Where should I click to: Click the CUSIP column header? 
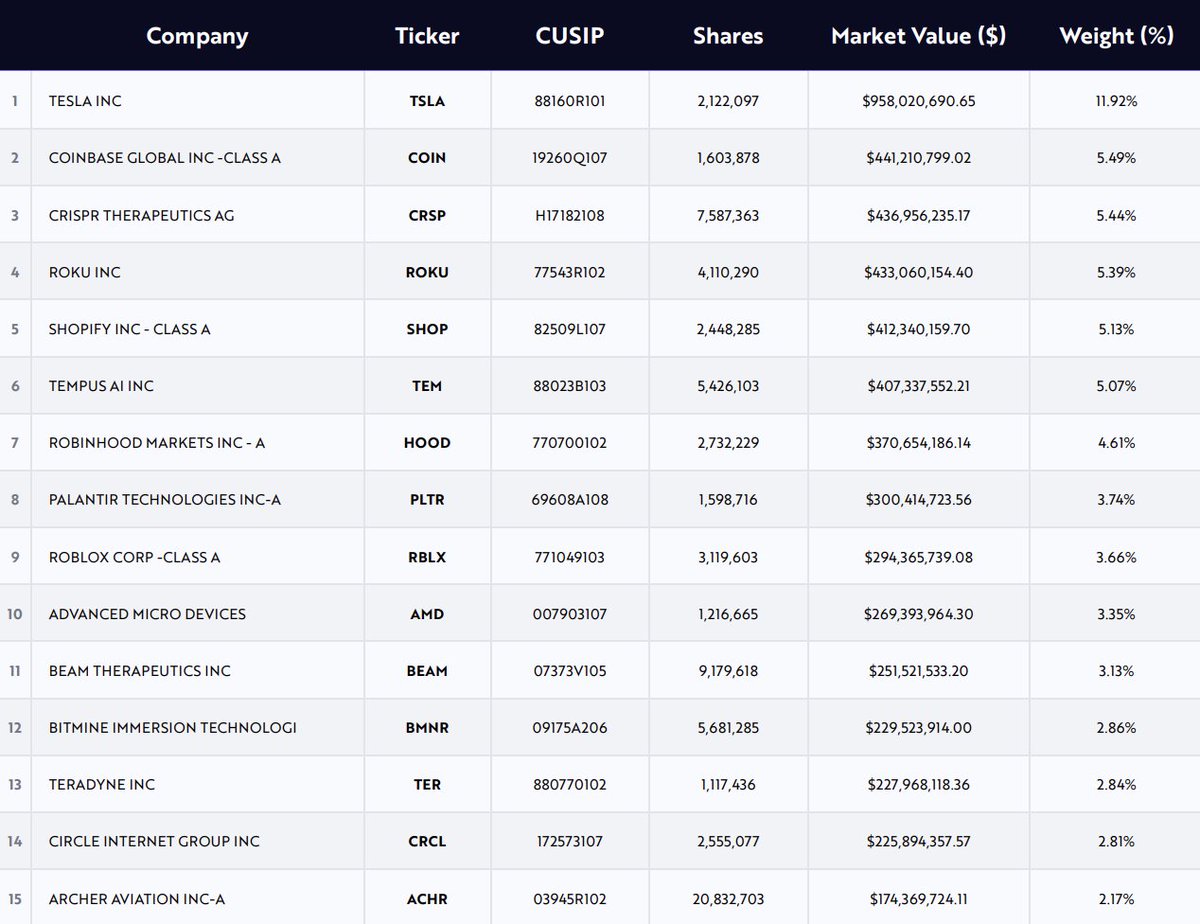tap(569, 36)
